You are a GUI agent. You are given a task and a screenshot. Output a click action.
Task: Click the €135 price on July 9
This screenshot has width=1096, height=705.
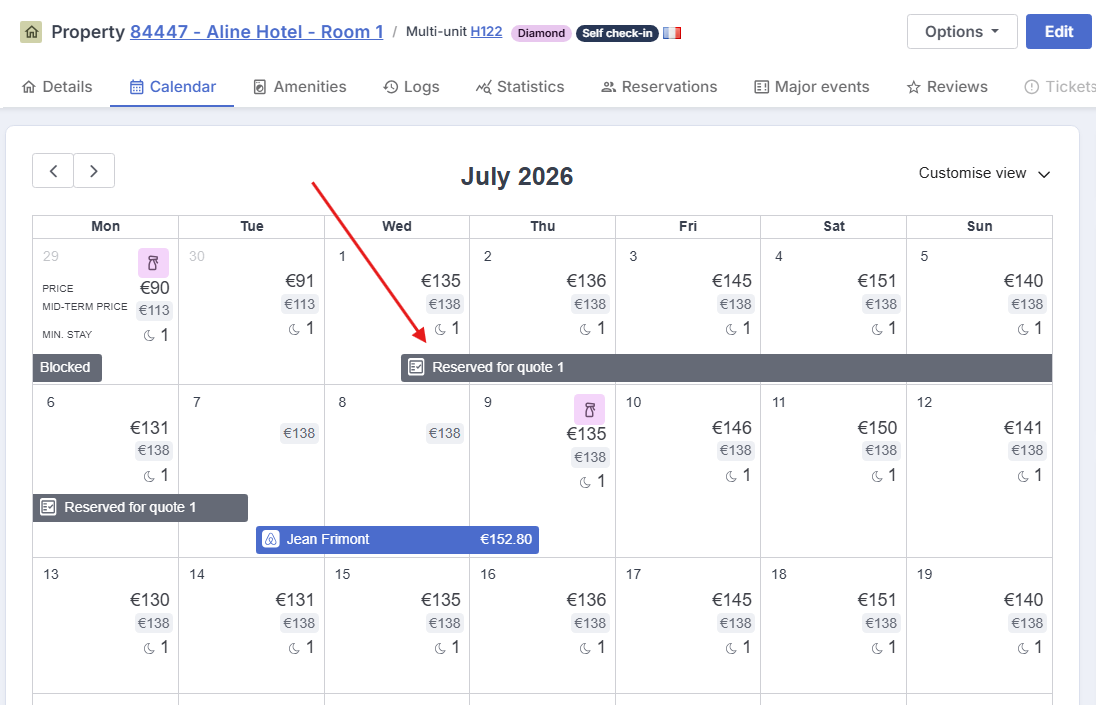(586, 434)
